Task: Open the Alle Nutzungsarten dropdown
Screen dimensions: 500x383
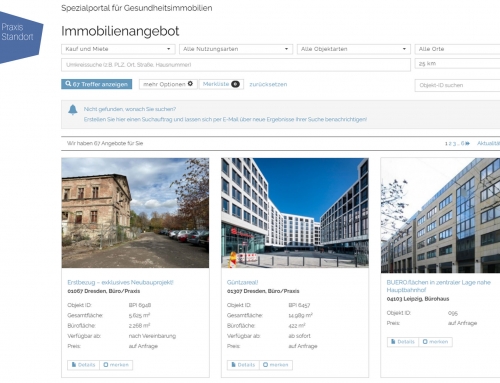Action: [236, 49]
